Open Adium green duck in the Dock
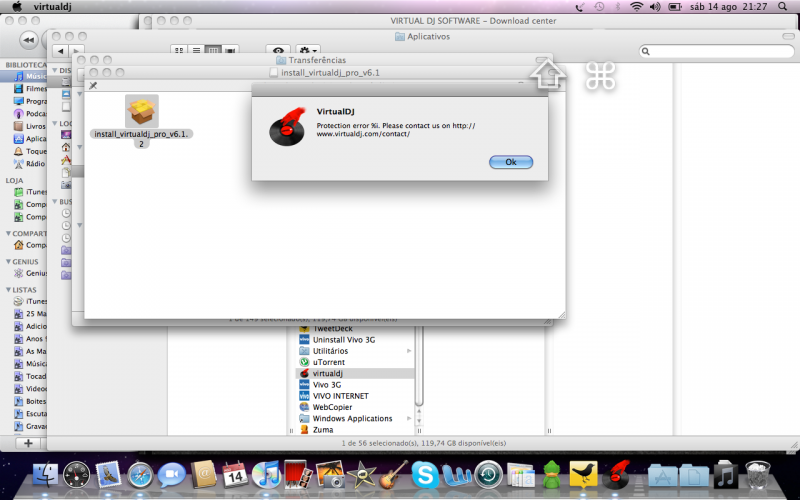 (552, 475)
